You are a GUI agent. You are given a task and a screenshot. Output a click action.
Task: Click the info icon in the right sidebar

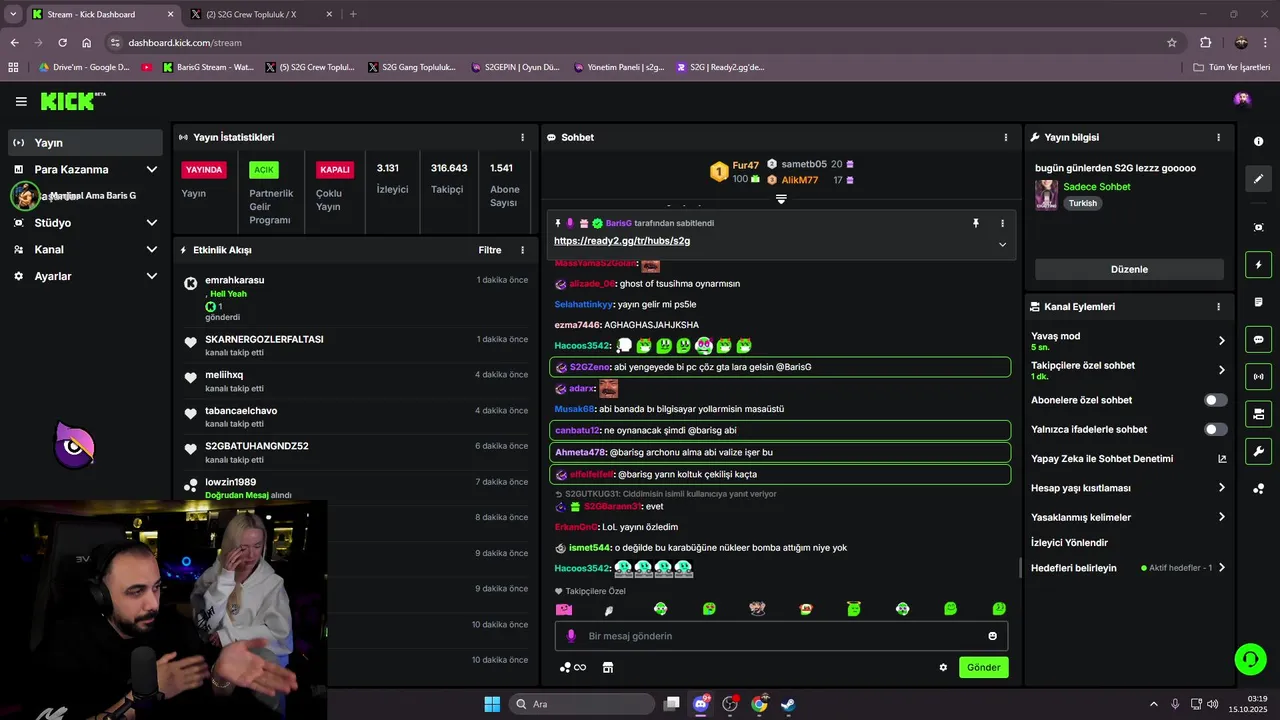click(1258, 142)
